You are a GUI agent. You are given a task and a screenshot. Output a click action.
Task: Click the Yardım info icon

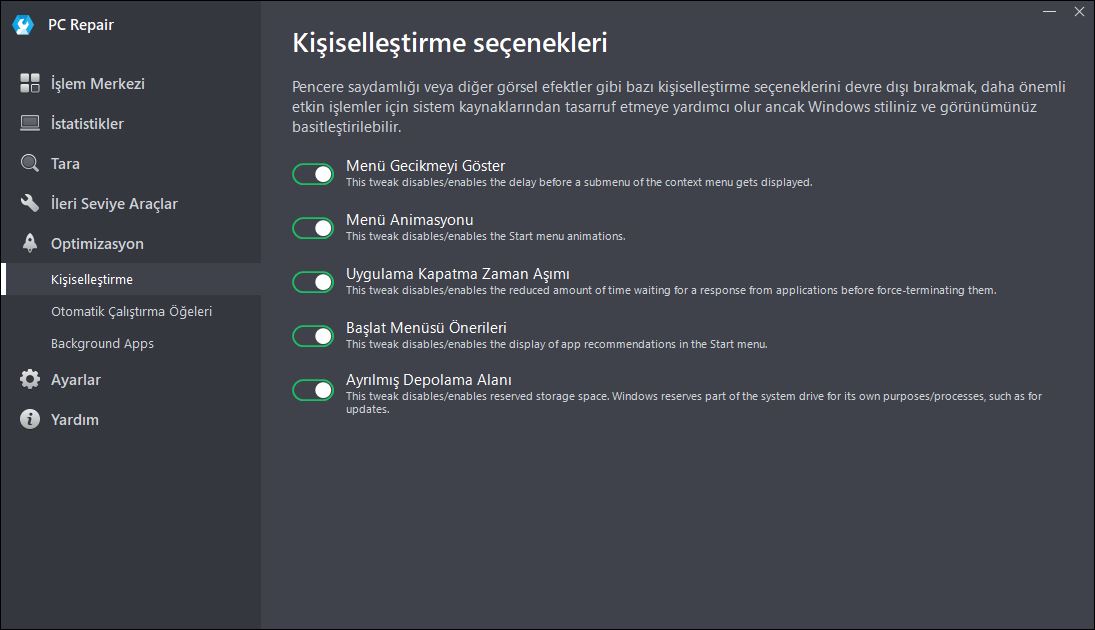tap(29, 419)
